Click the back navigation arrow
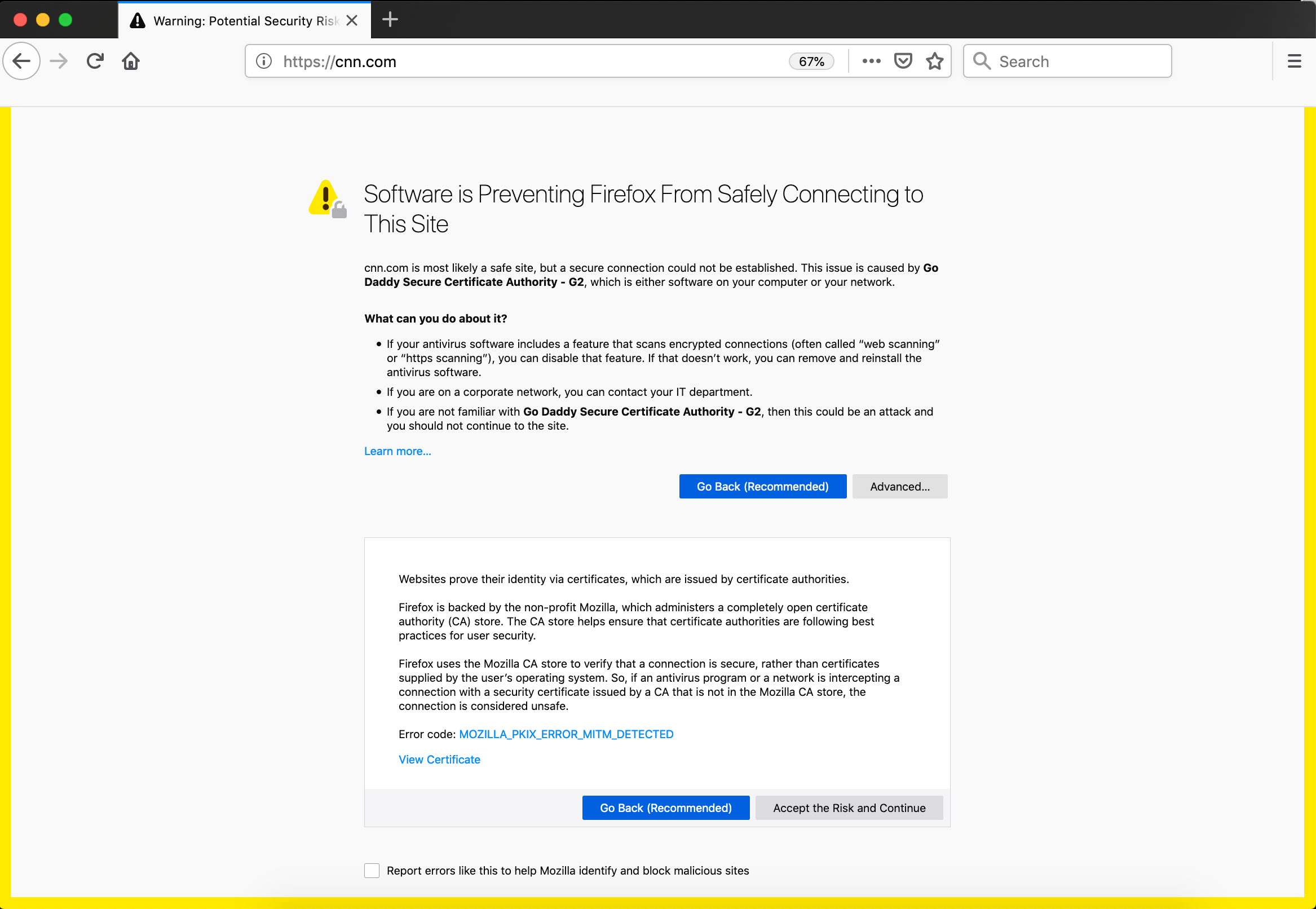This screenshot has width=1316, height=909. 21,61
